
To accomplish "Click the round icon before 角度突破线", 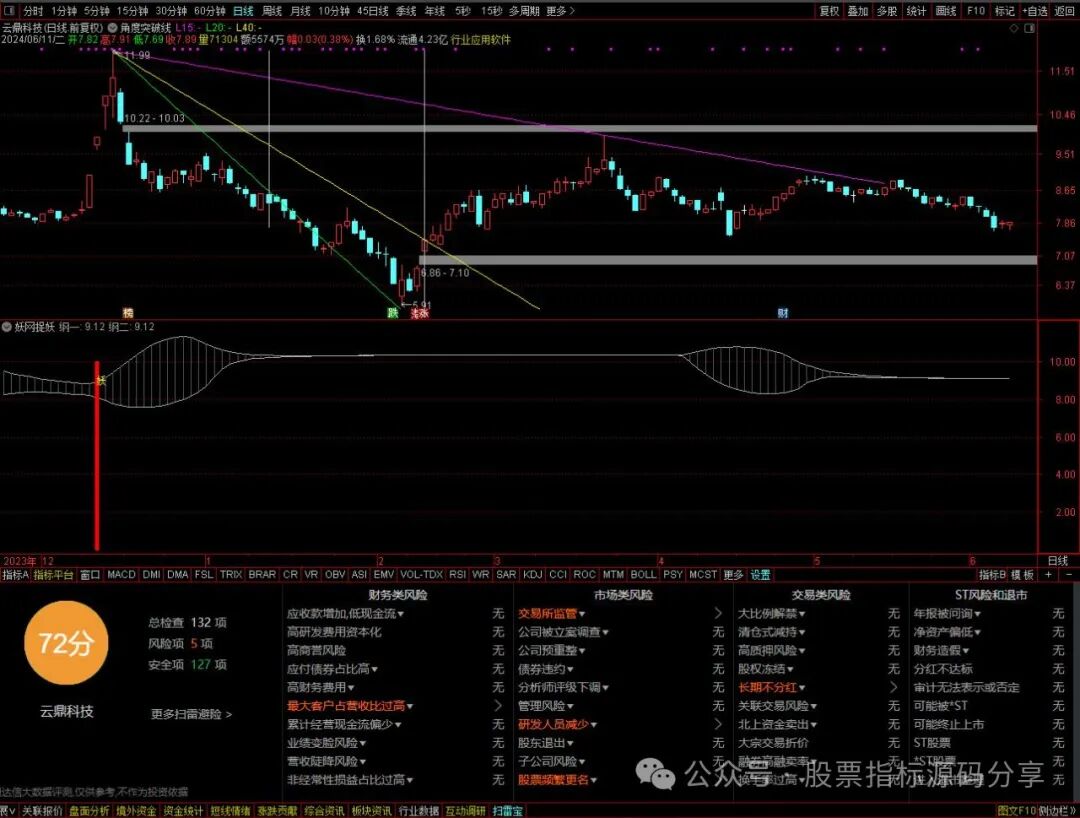I will tap(114, 28).
